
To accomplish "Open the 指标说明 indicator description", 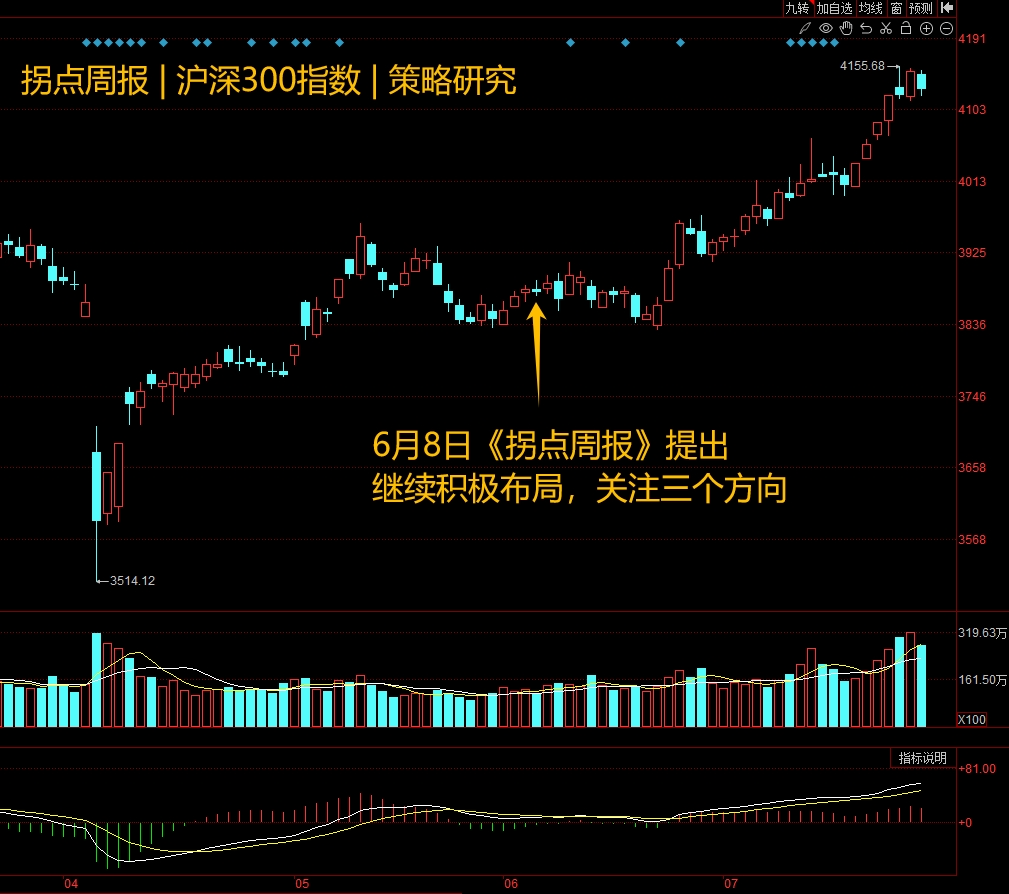I will (923, 758).
